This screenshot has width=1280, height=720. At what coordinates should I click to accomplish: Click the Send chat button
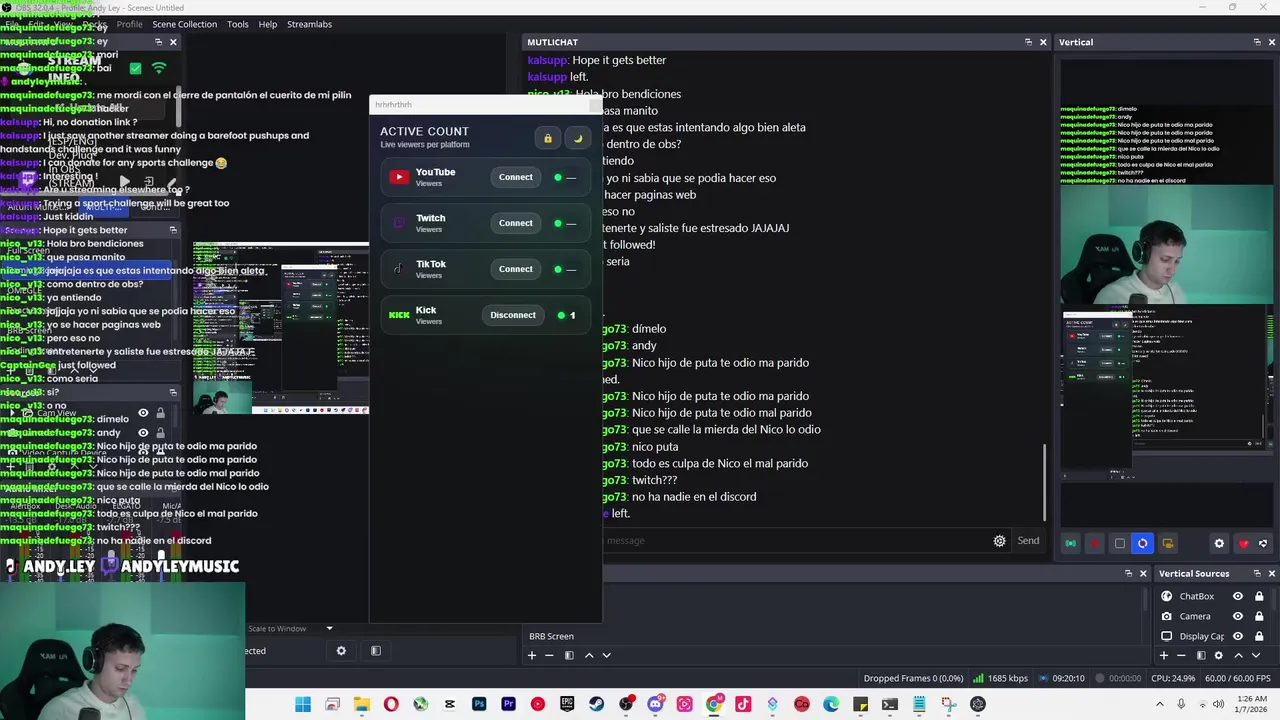click(1028, 541)
